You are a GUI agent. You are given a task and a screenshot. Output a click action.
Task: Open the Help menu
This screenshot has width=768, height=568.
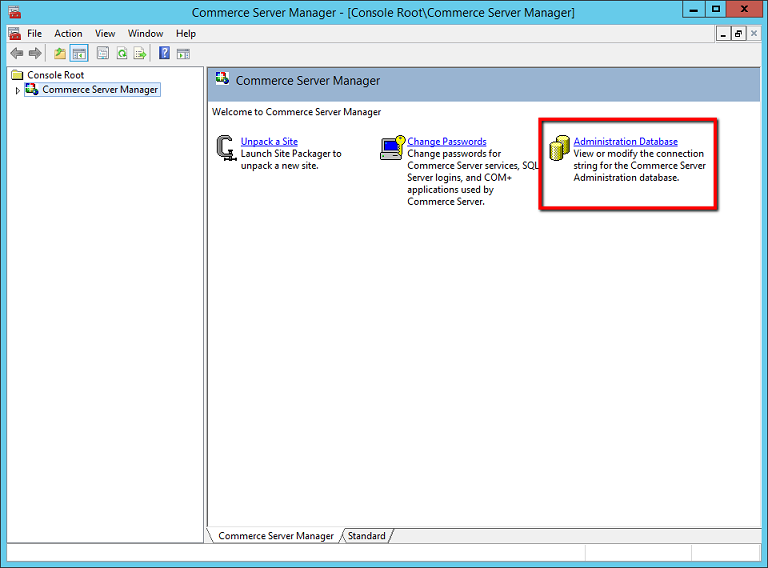(186, 33)
